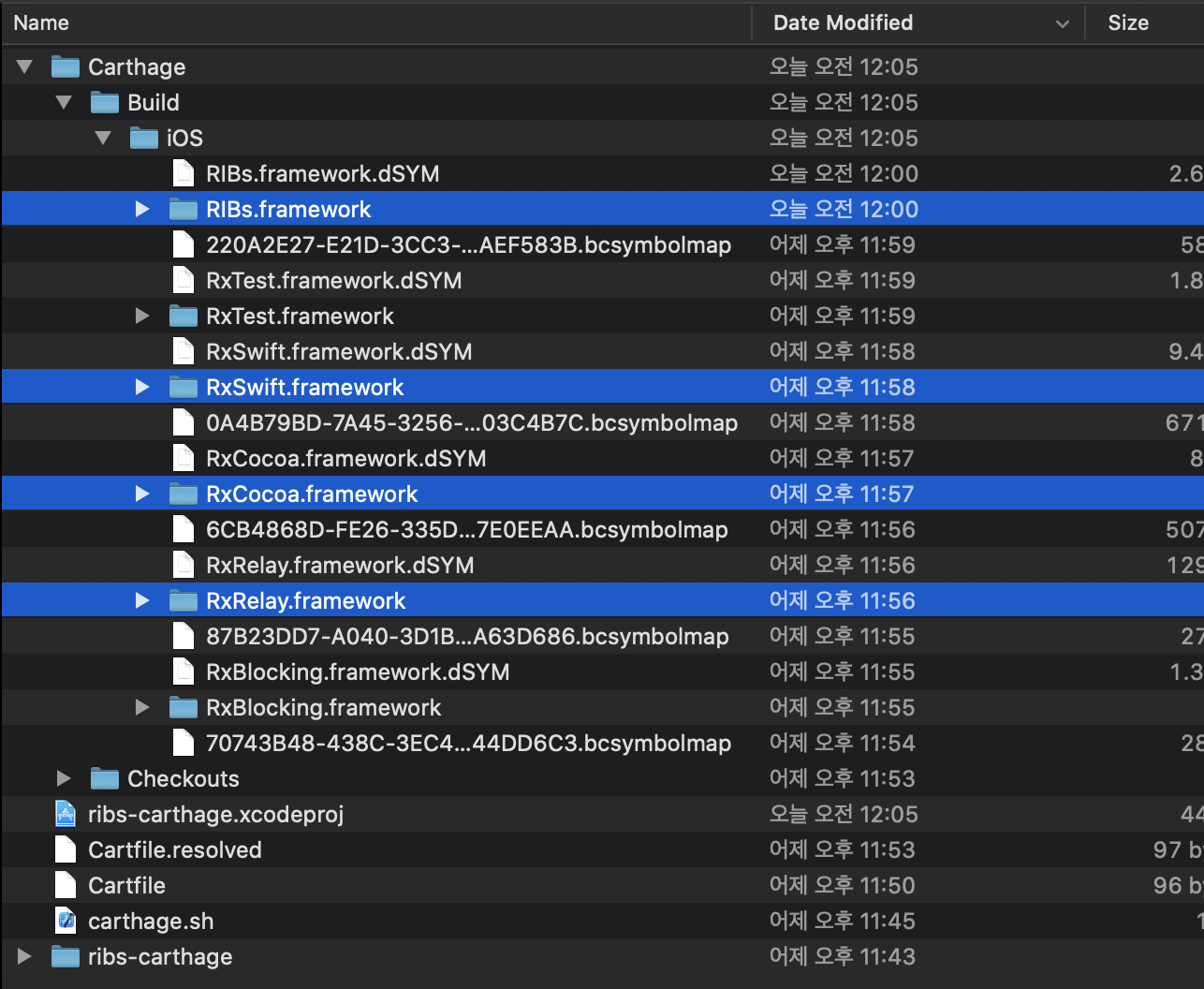Viewport: 1204px width, 989px height.
Task: Click RxCocoa.framework.dSYM file icon
Action: (184, 458)
